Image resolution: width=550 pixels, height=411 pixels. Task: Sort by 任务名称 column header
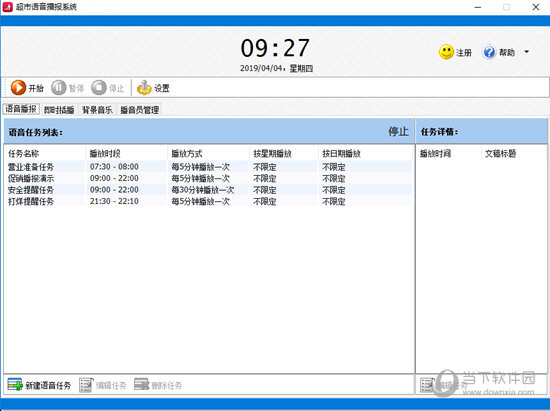click(24, 154)
